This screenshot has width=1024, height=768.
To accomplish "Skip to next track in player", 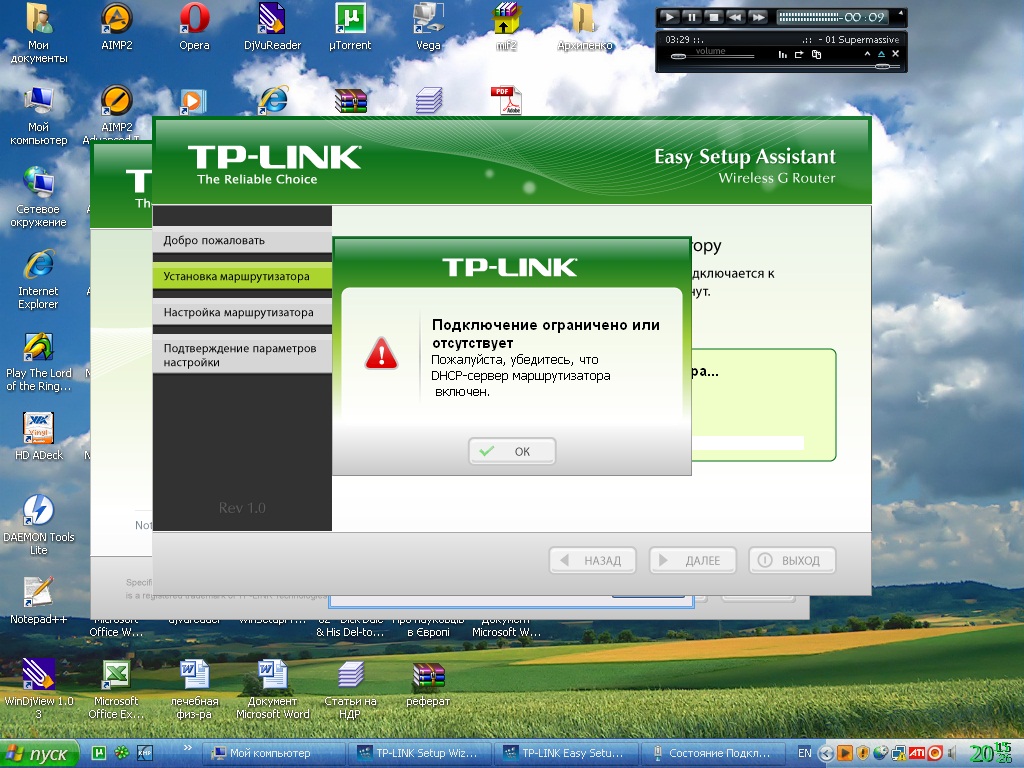I will [x=758, y=17].
